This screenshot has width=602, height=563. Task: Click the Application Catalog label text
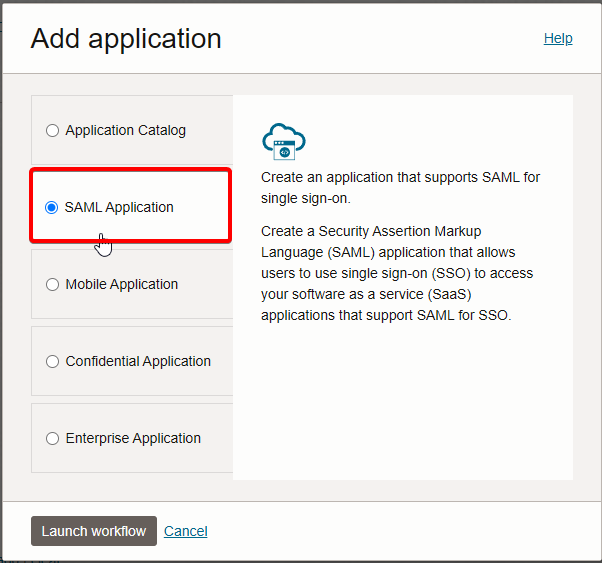point(126,131)
